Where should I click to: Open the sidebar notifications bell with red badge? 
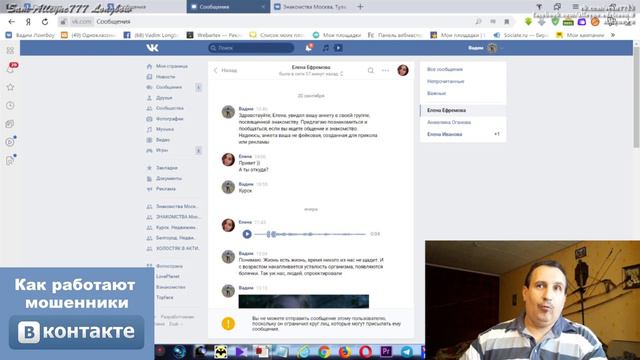tap(10, 69)
